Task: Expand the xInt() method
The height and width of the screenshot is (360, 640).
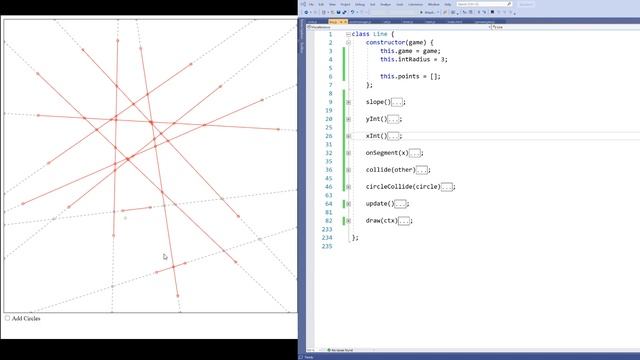Action: pos(348,136)
